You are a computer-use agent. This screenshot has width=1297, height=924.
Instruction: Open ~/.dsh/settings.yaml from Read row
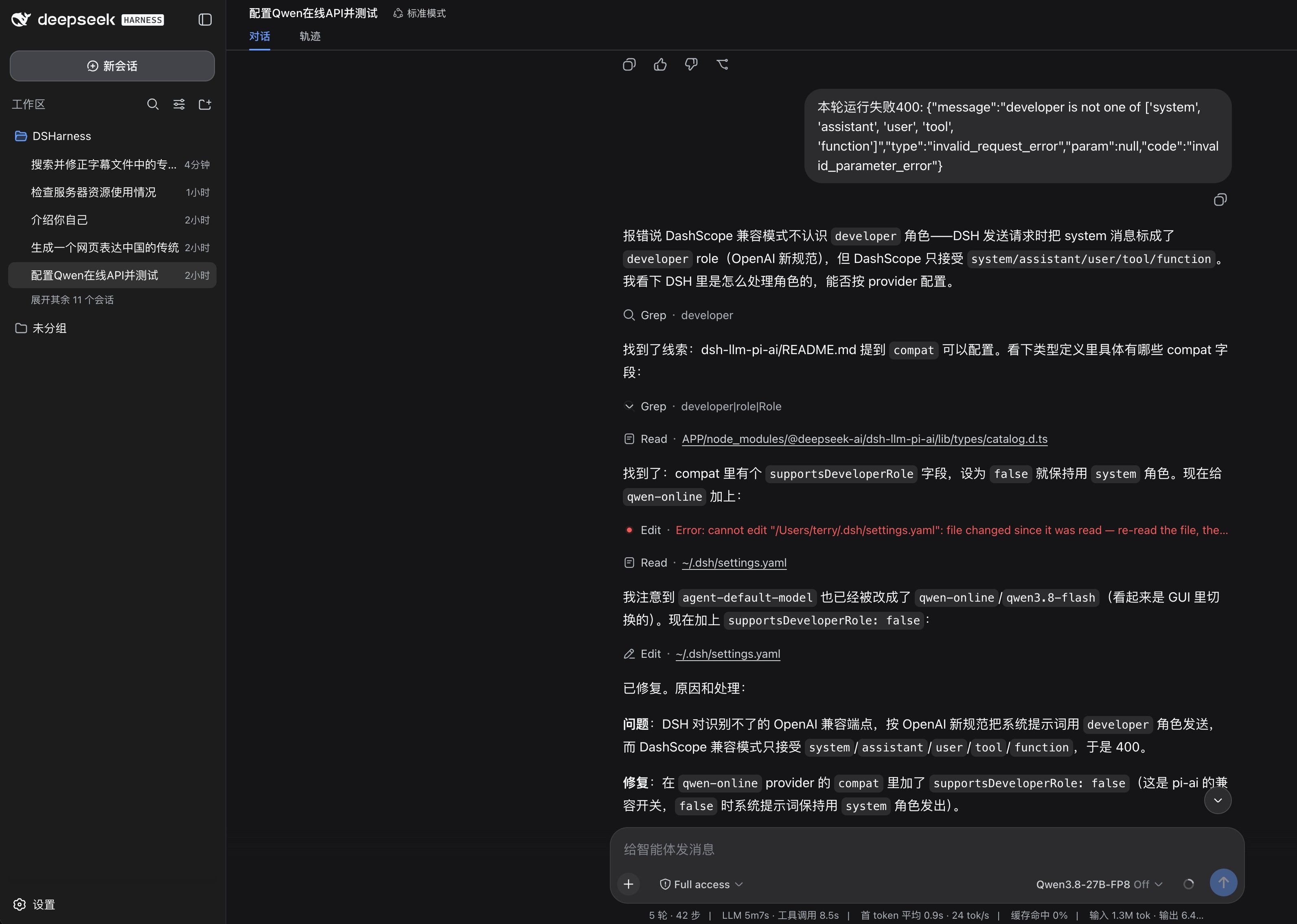click(x=734, y=563)
